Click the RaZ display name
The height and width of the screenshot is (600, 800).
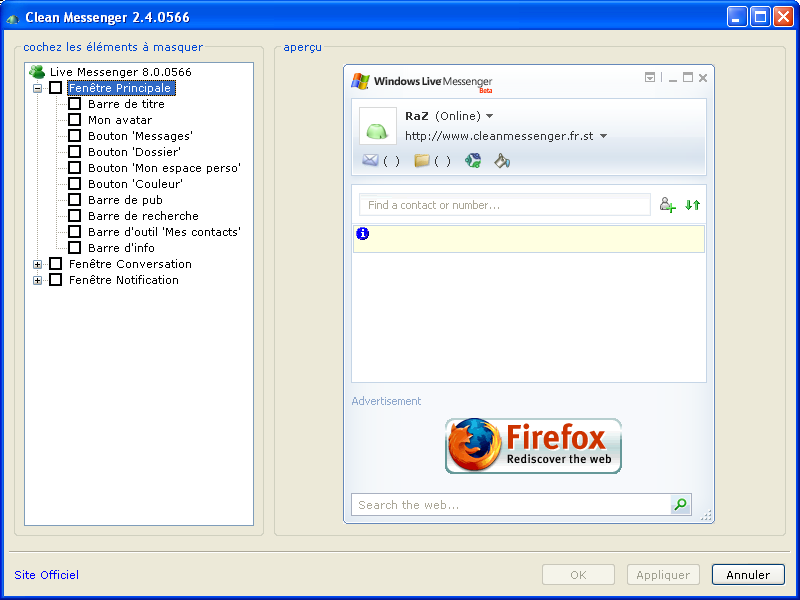pos(416,116)
